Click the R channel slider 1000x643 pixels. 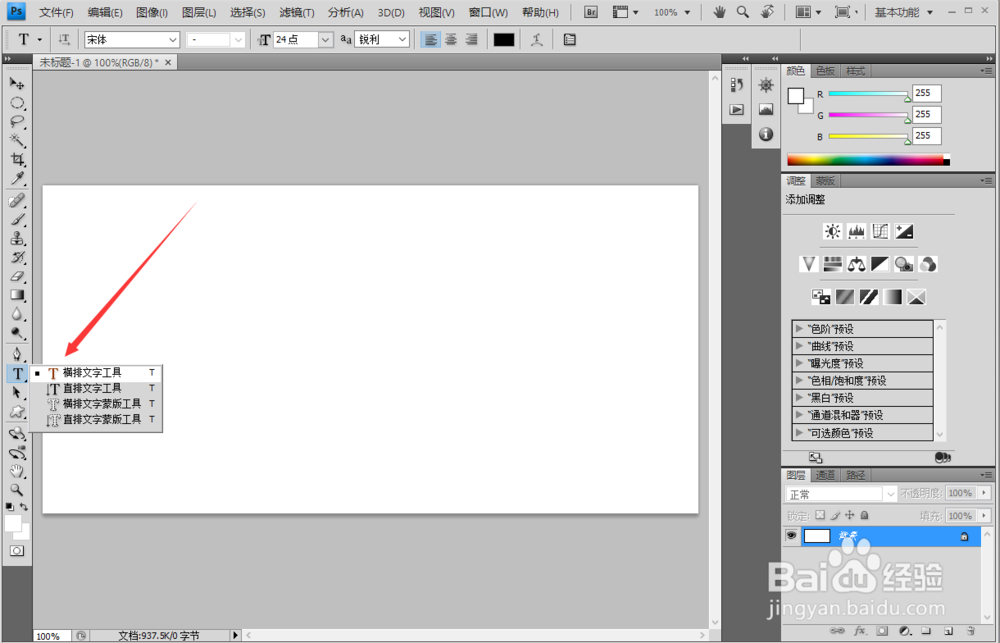pyautogui.click(x=869, y=94)
